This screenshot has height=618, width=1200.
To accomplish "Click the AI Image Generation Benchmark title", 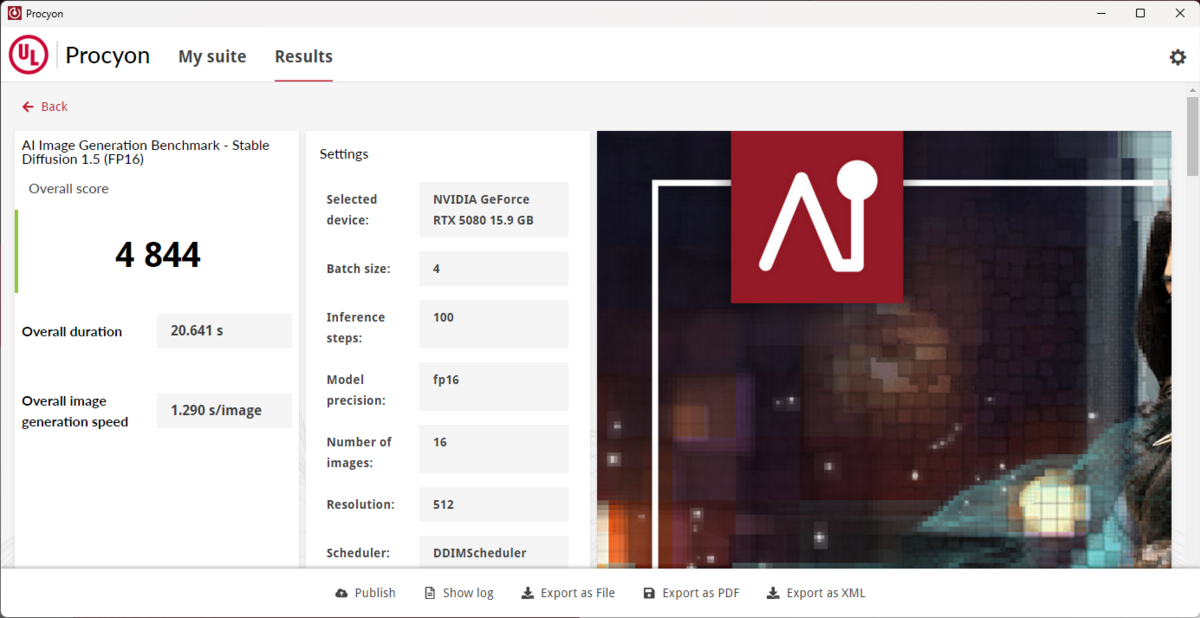I will pyautogui.click(x=146, y=152).
